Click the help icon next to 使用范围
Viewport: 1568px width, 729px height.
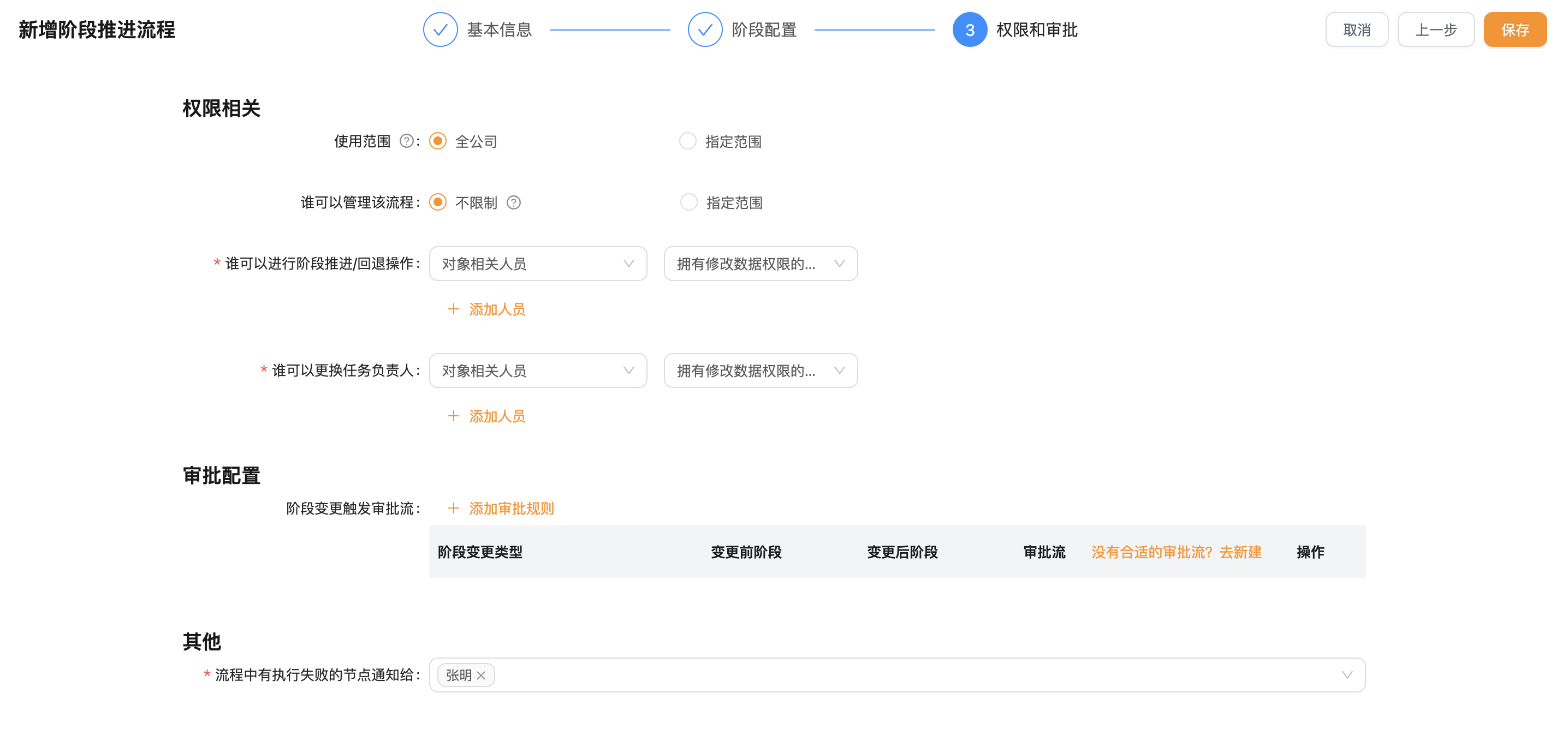click(x=406, y=141)
